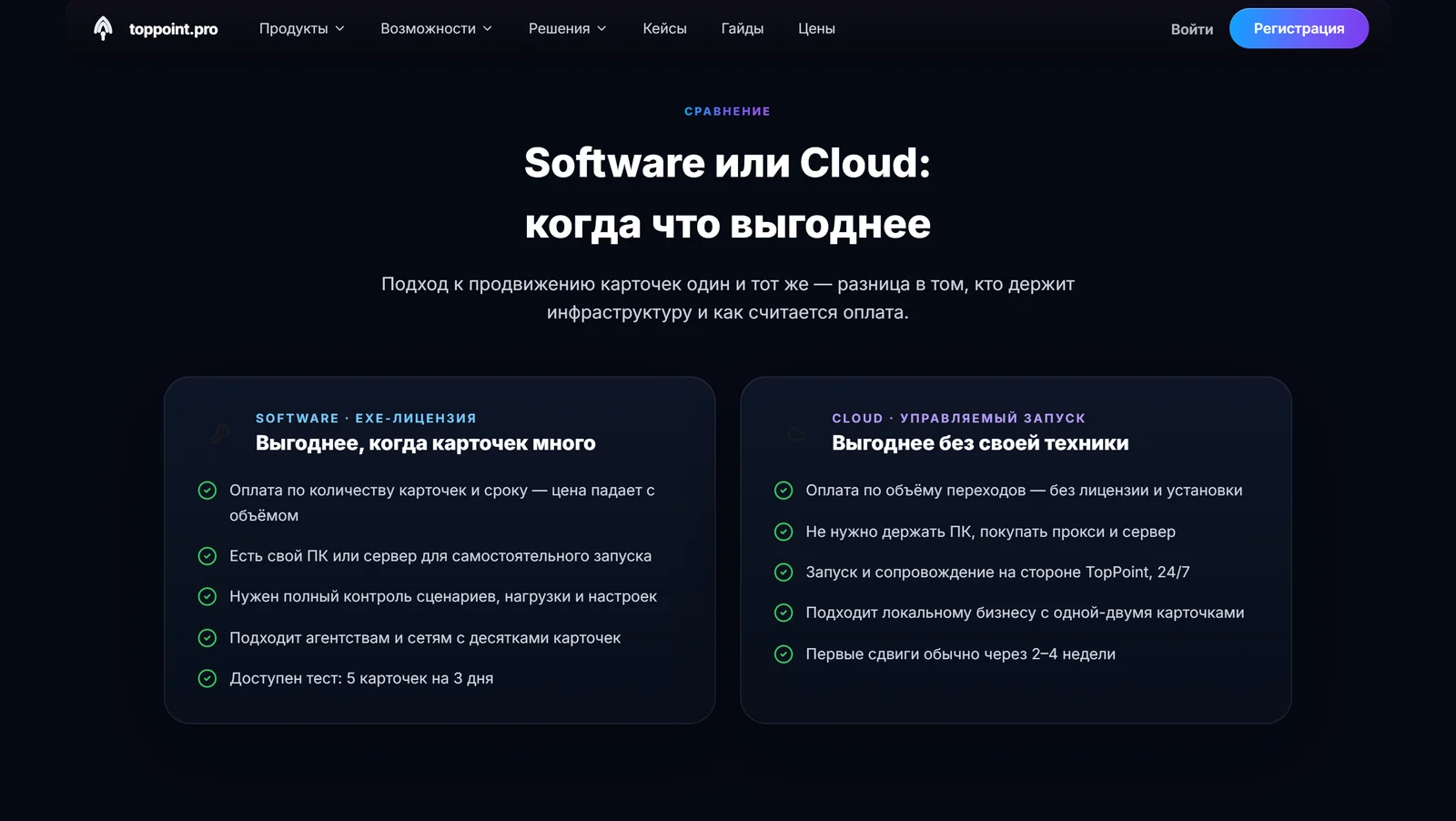The width and height of the screenshot is (1456, 821).
Task: Click the Регистрация button
Action: click(x=1299, y=28)
